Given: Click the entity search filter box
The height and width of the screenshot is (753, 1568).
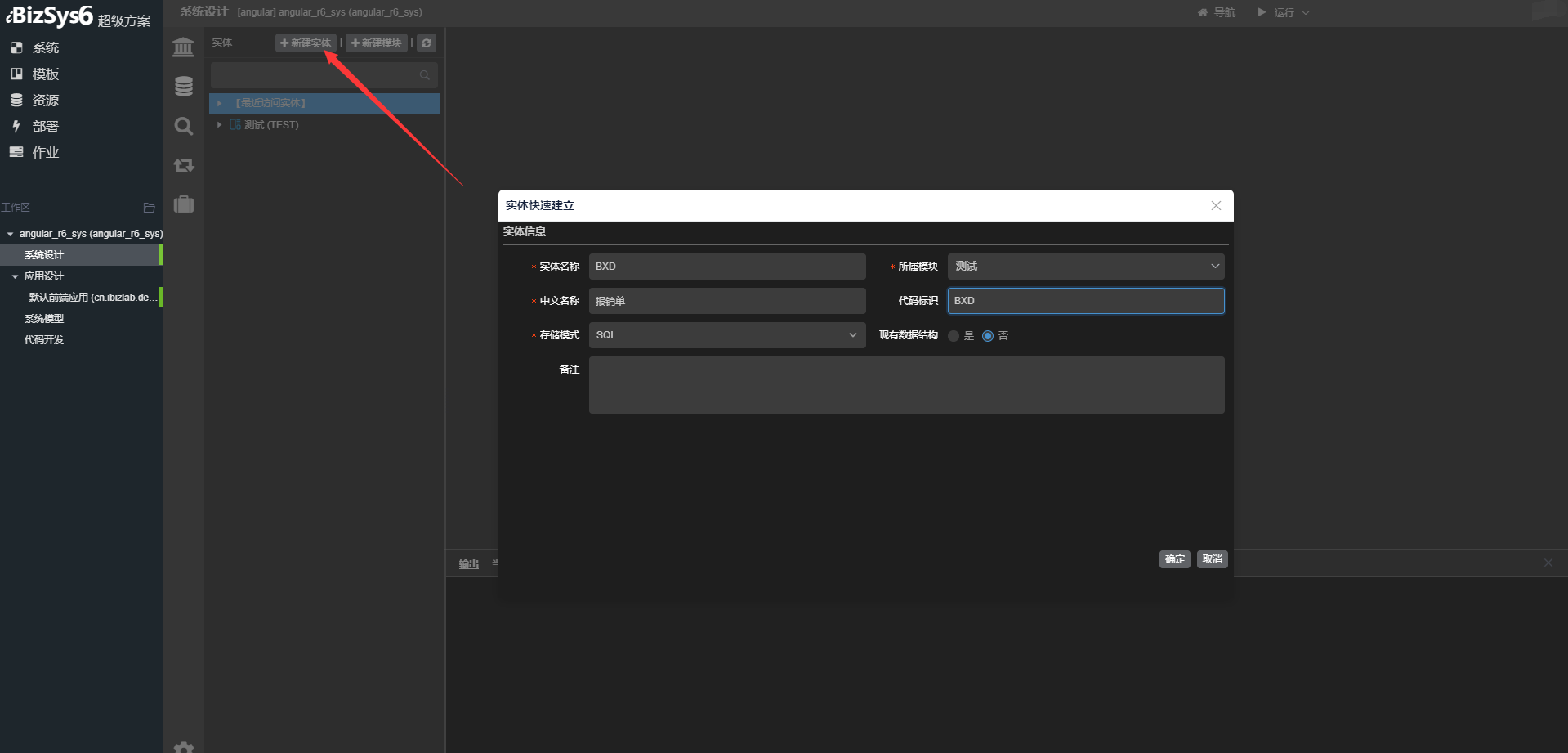Looking at the screenshot, I should click(324, 75).
